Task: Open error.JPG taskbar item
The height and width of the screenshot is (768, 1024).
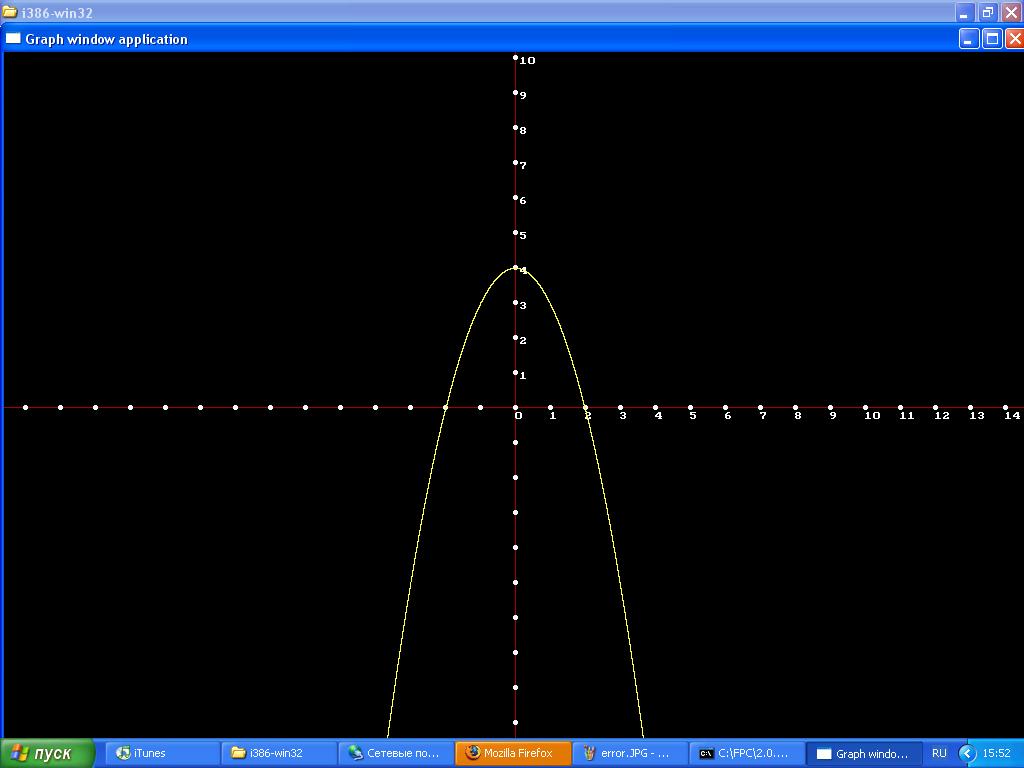Action: pos(629,753)
